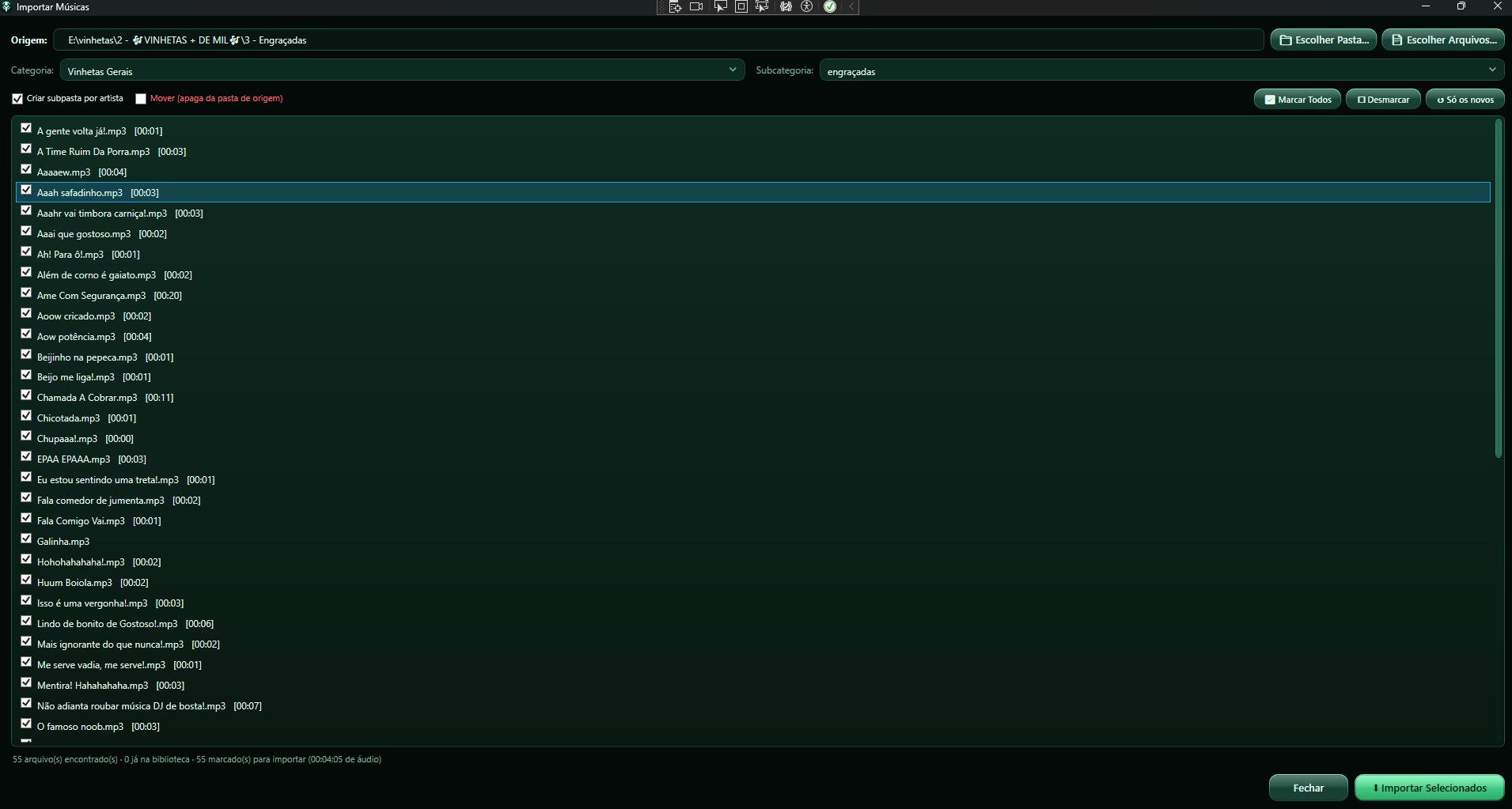The height and width of the screenshot is (809, 1512).
Task: Click the video camera icon in debug toolbar
Action: (696, 6)
